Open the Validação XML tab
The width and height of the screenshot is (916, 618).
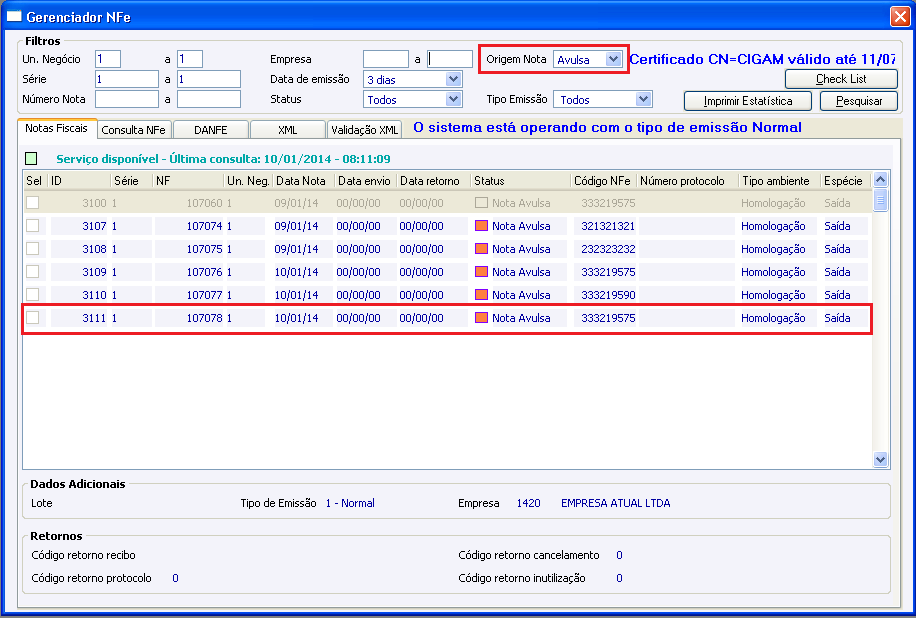tap(365, 130)
